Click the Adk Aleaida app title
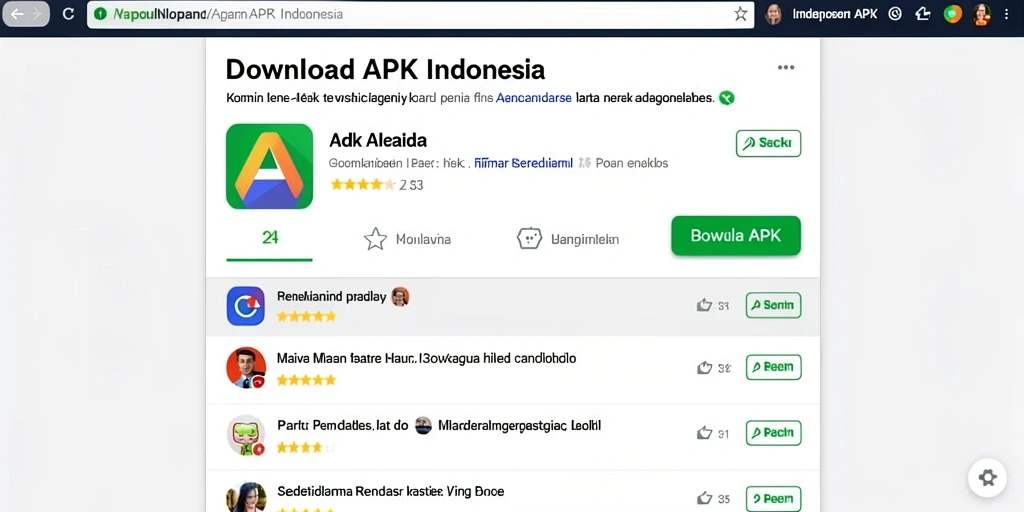This screenshot has height=512, width=1024. [378, 140]
